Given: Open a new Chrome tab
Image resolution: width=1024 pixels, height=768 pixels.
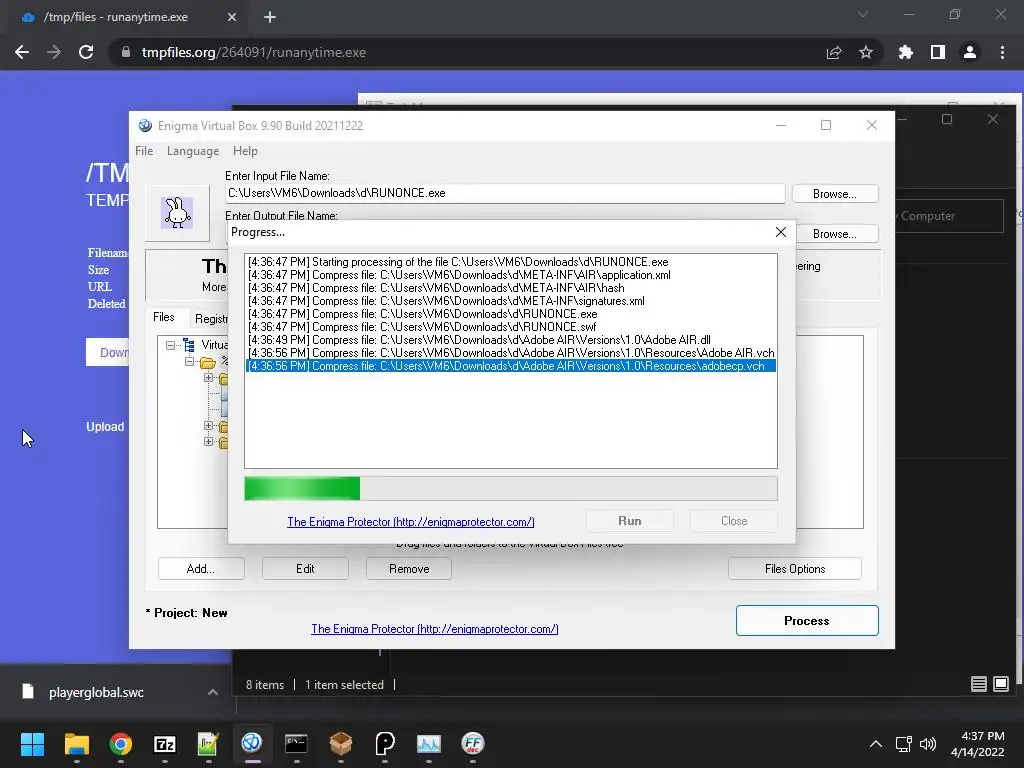Looking at the screenshot, I should tap(270, 18).
